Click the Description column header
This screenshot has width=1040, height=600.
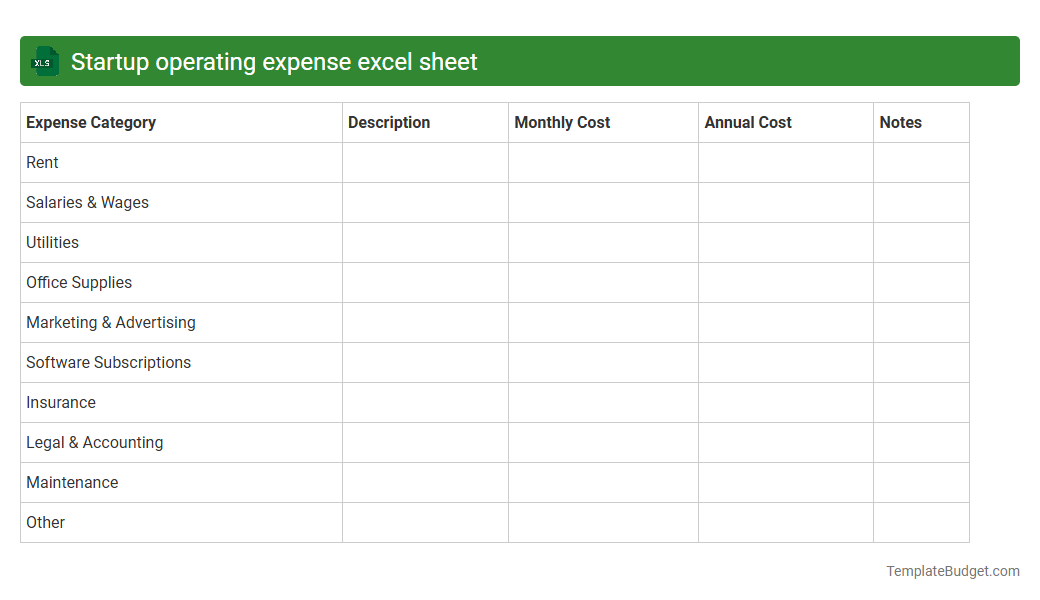click(389, 122)
